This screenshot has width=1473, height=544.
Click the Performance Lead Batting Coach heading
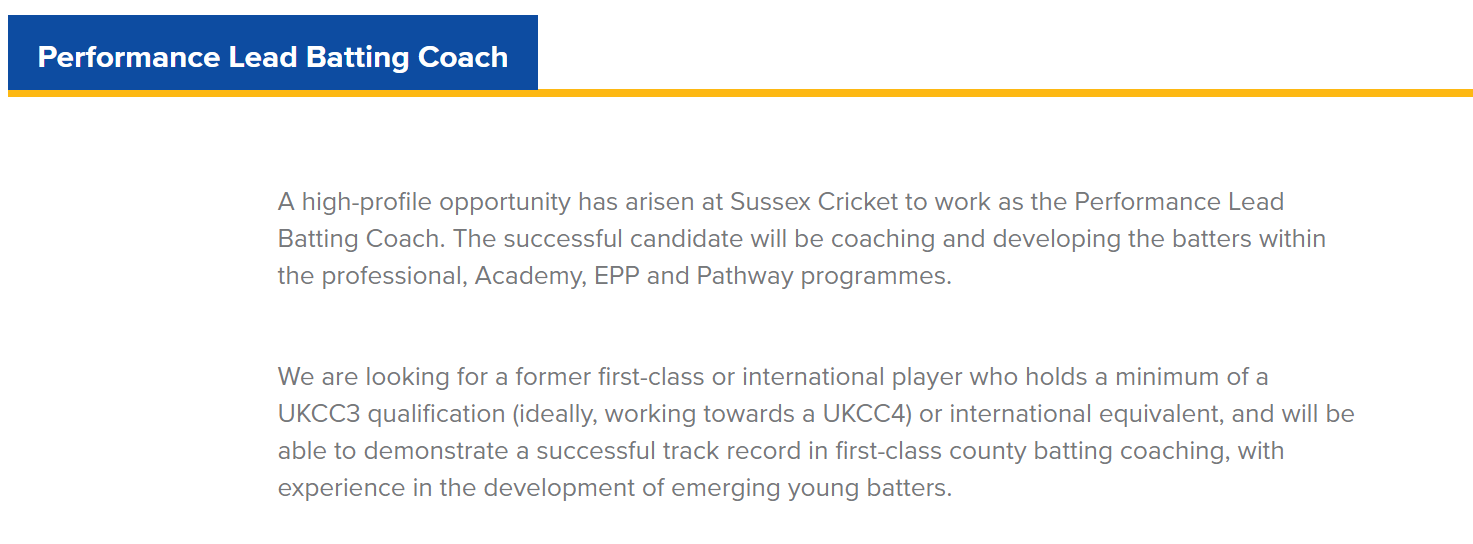pyautogui.click(x=273, y=57)
